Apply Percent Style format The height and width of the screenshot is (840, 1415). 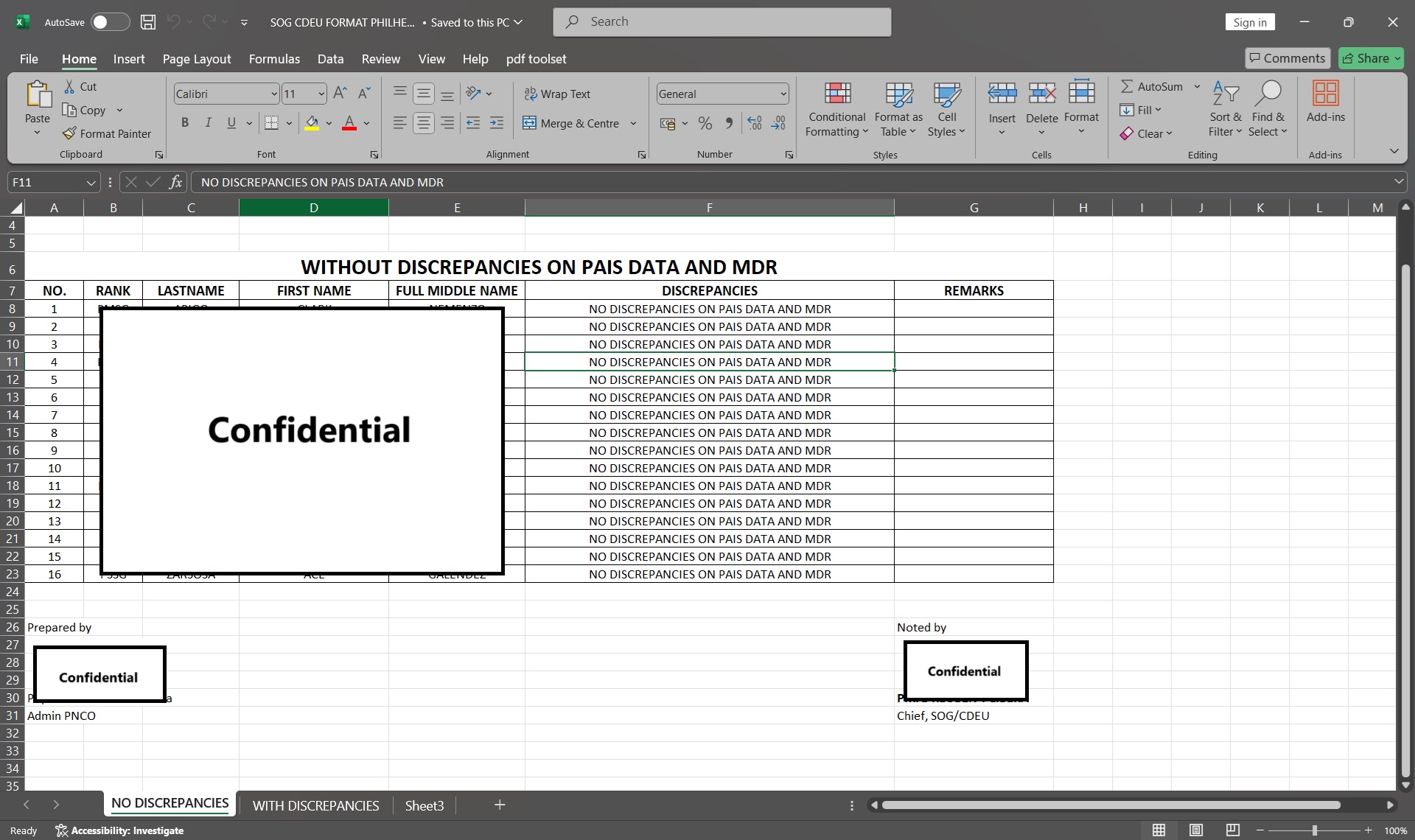click(x=705, y=123)
